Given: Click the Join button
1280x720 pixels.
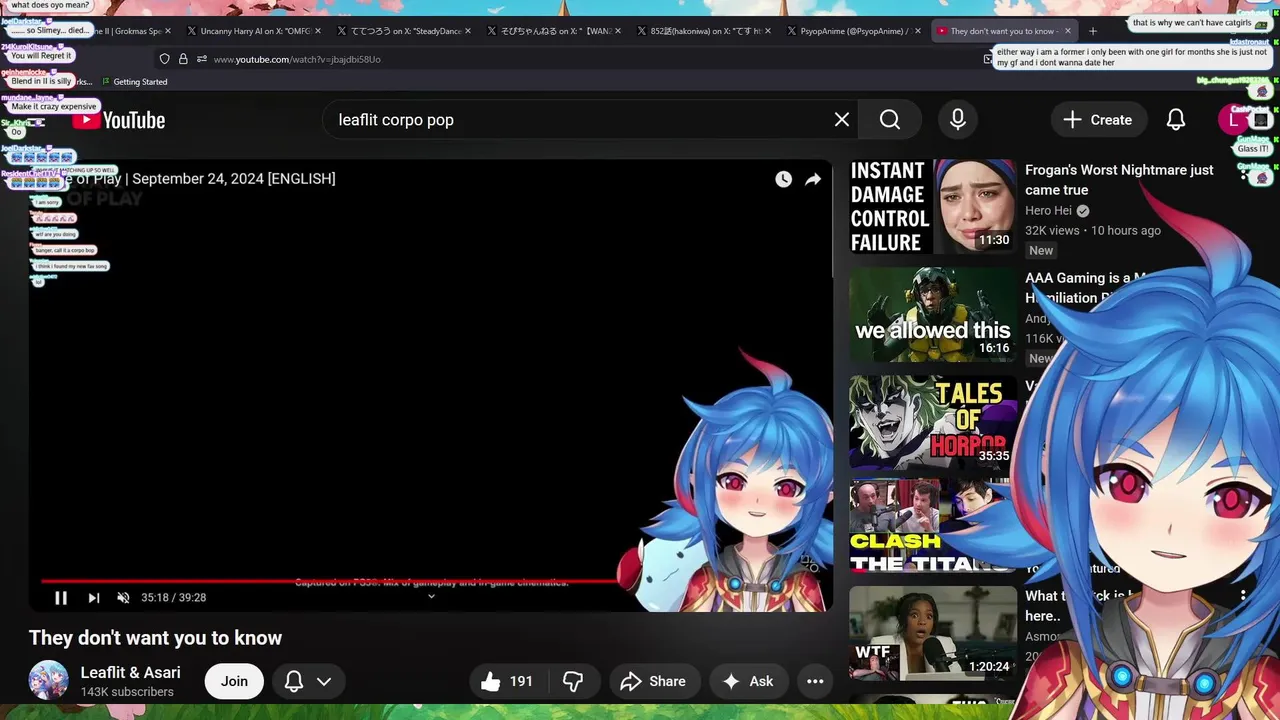Looking at the screenshot, I should [234, 681].
